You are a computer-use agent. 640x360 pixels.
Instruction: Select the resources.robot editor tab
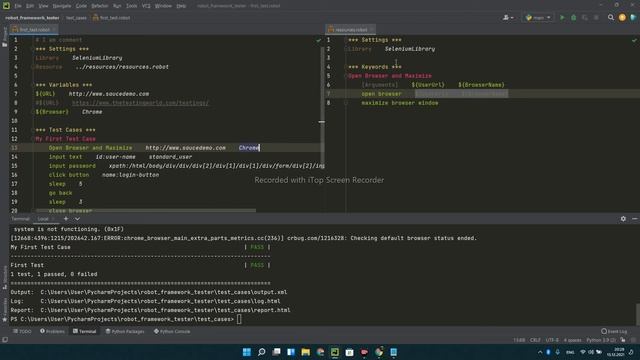(x=351, y=29)
